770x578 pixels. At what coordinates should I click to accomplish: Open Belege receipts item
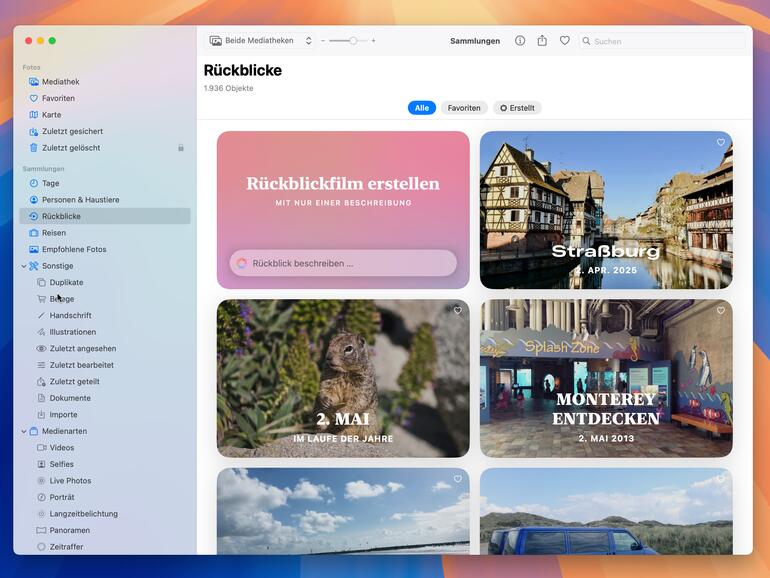tap(104, 299)
